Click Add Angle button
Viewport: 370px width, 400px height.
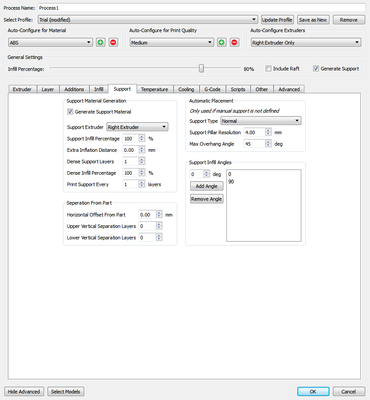tap(207, 186)
